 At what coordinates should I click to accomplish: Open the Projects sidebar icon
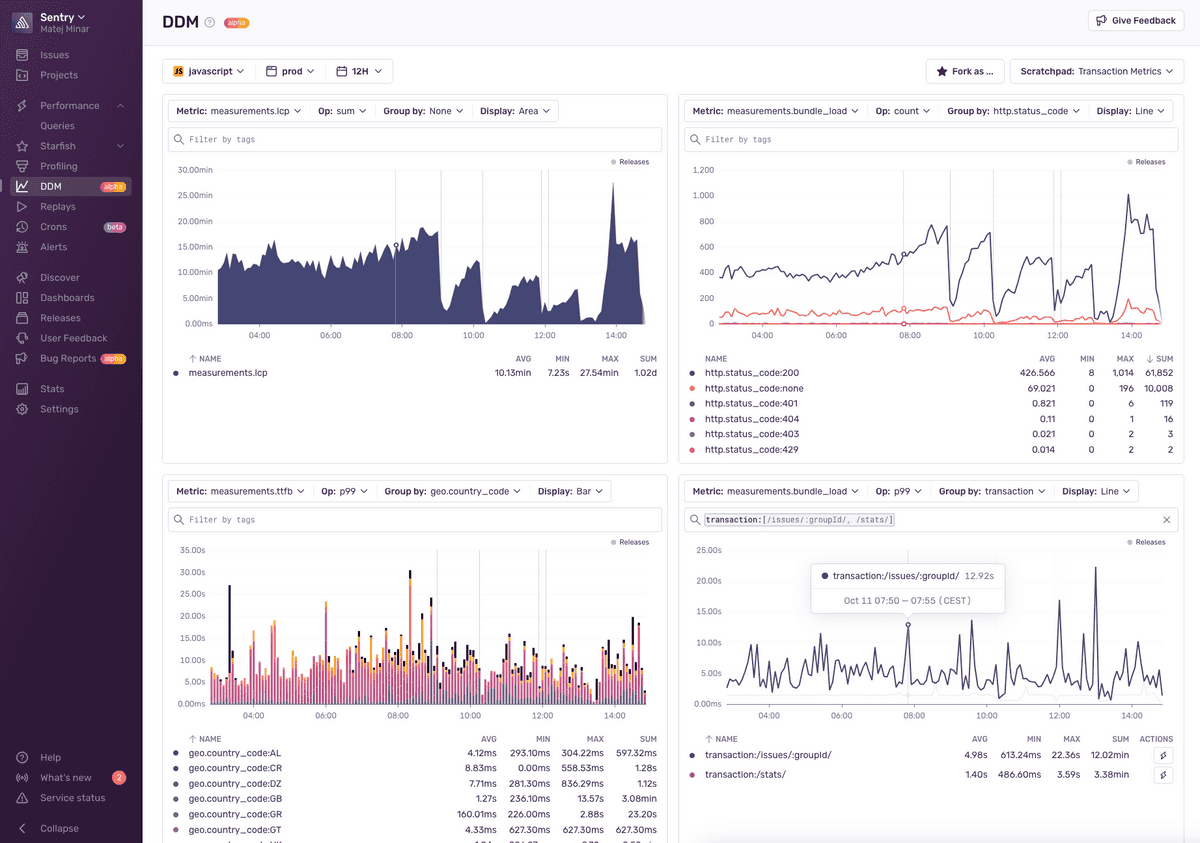pos(22,75)
